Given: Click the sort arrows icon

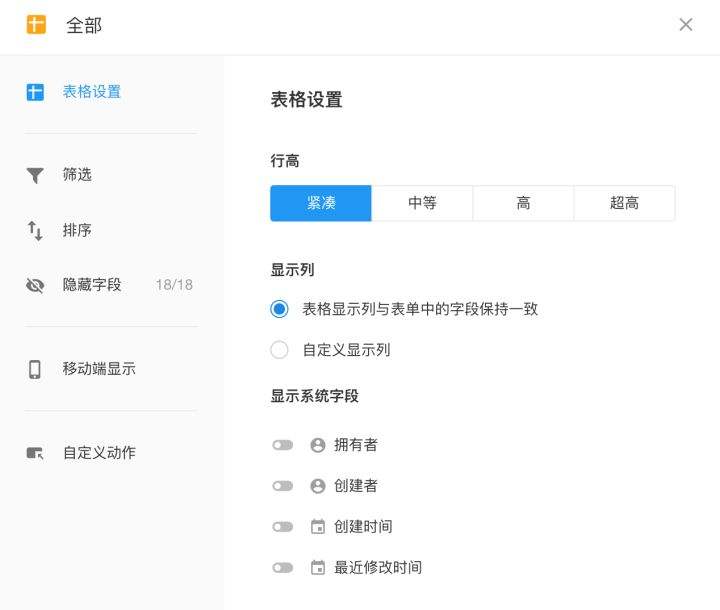Looking at the screenshot, I should 35,231.
